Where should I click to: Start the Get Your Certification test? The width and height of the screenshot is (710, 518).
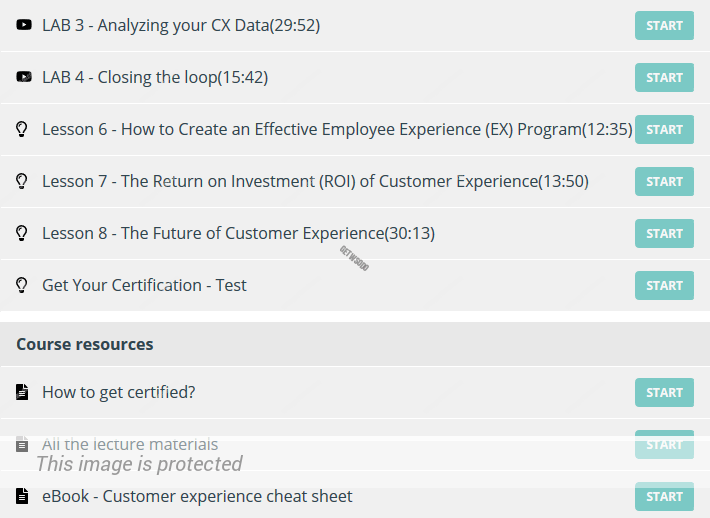pos(664,285)
